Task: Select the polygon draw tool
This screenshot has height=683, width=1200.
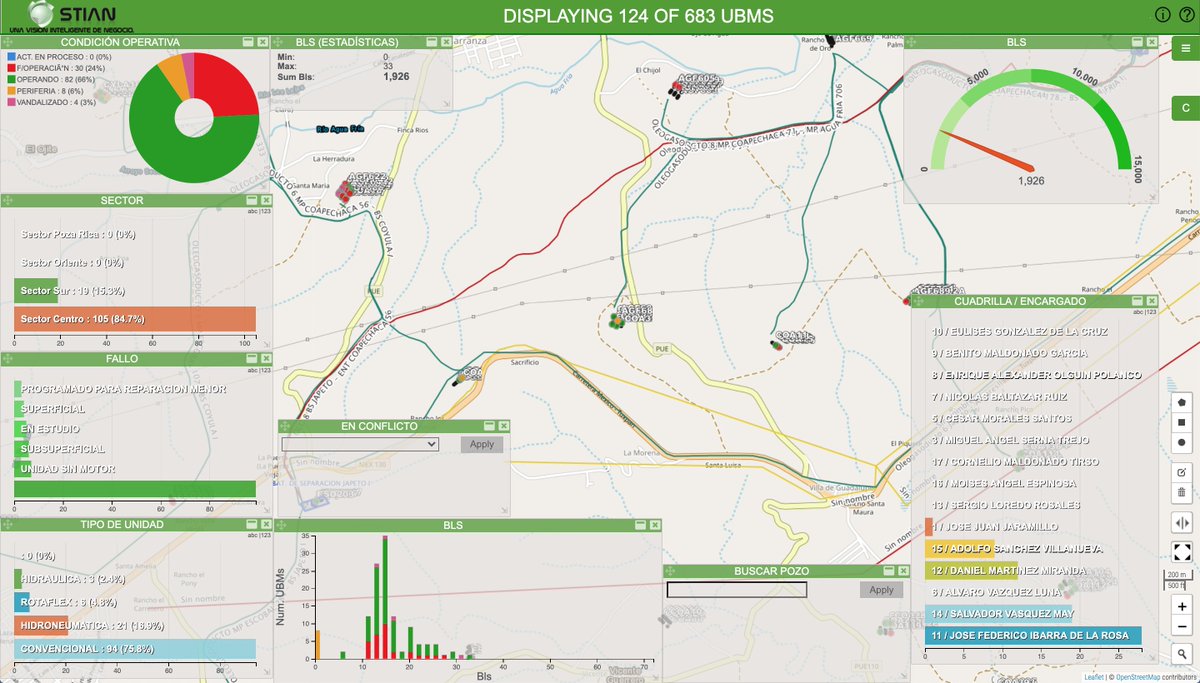Action: coord(1182,401)
